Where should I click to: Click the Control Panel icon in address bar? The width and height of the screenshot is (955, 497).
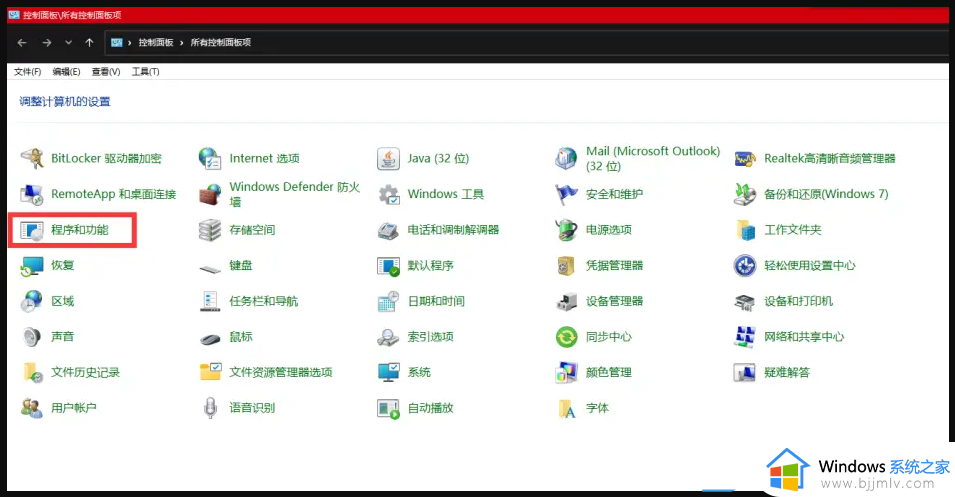pyautogui.click(x=117, y=43)
